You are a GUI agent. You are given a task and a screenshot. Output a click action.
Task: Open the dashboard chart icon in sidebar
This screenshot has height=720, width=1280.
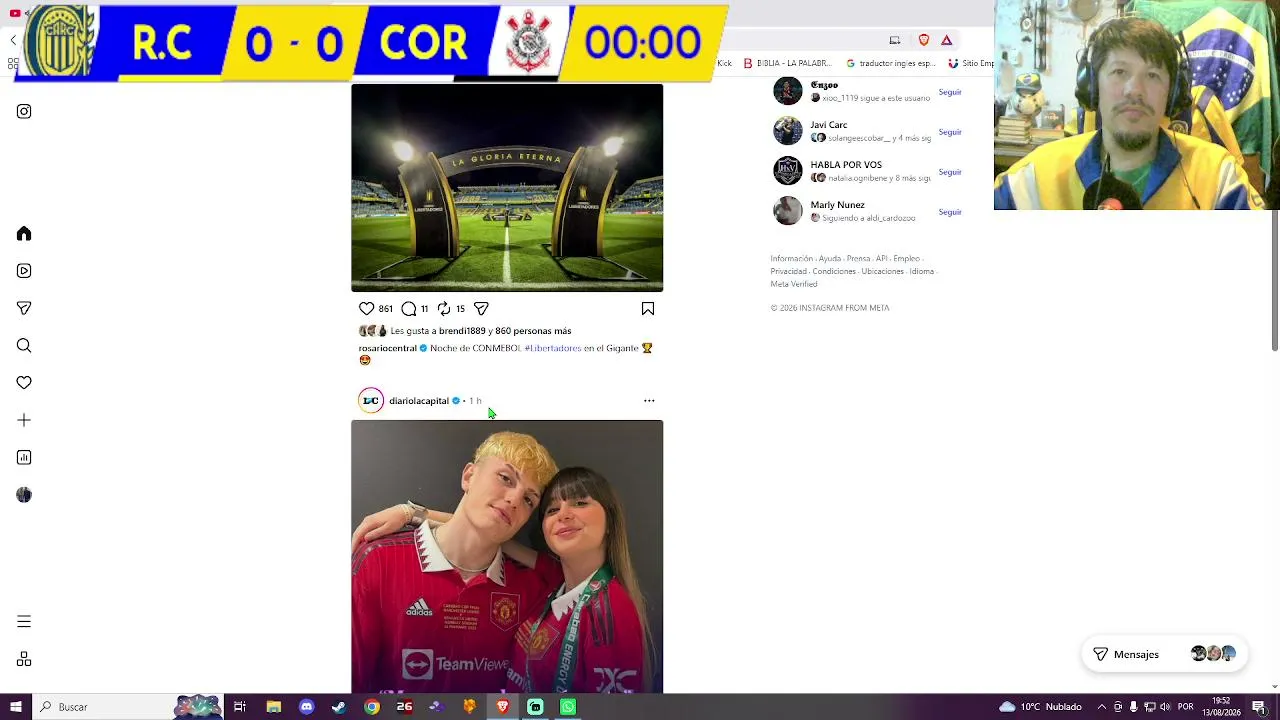[24, 458]
